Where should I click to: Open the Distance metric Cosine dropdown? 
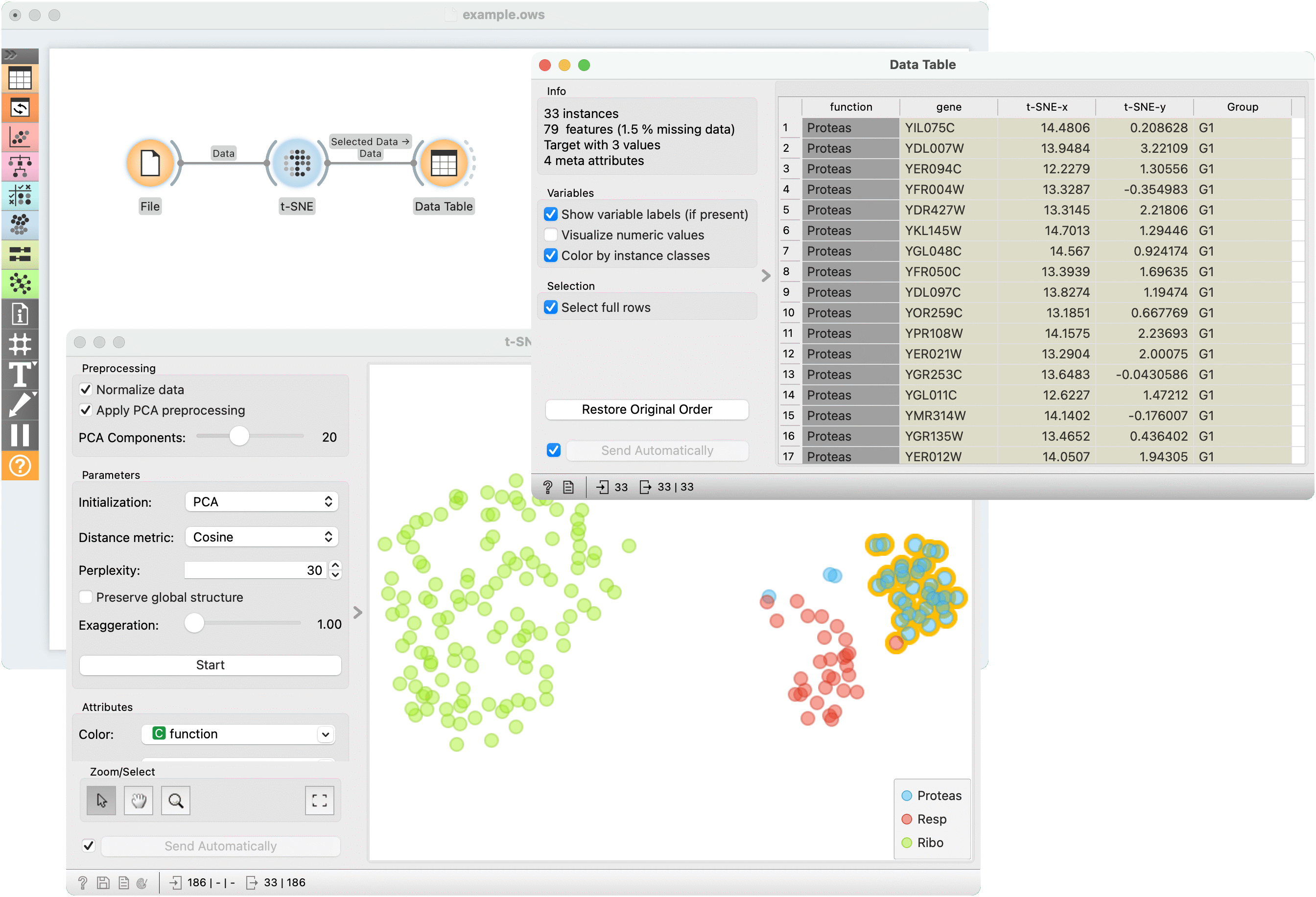(261, 537)
